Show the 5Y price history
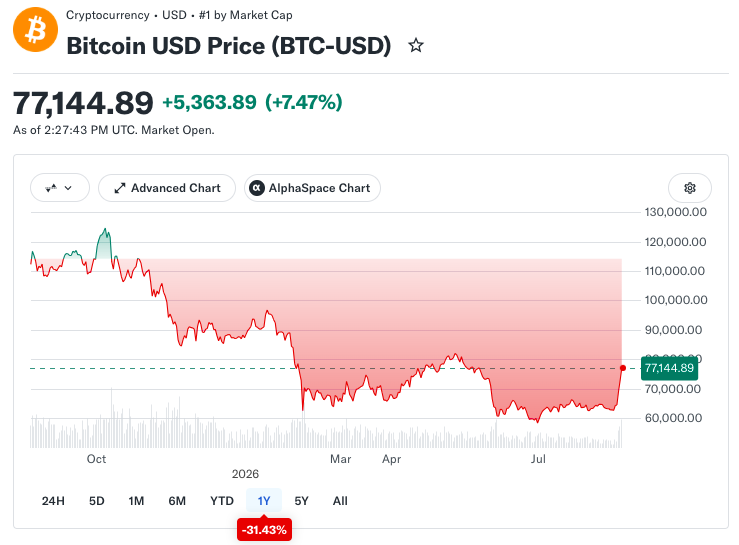 (301, 501)
